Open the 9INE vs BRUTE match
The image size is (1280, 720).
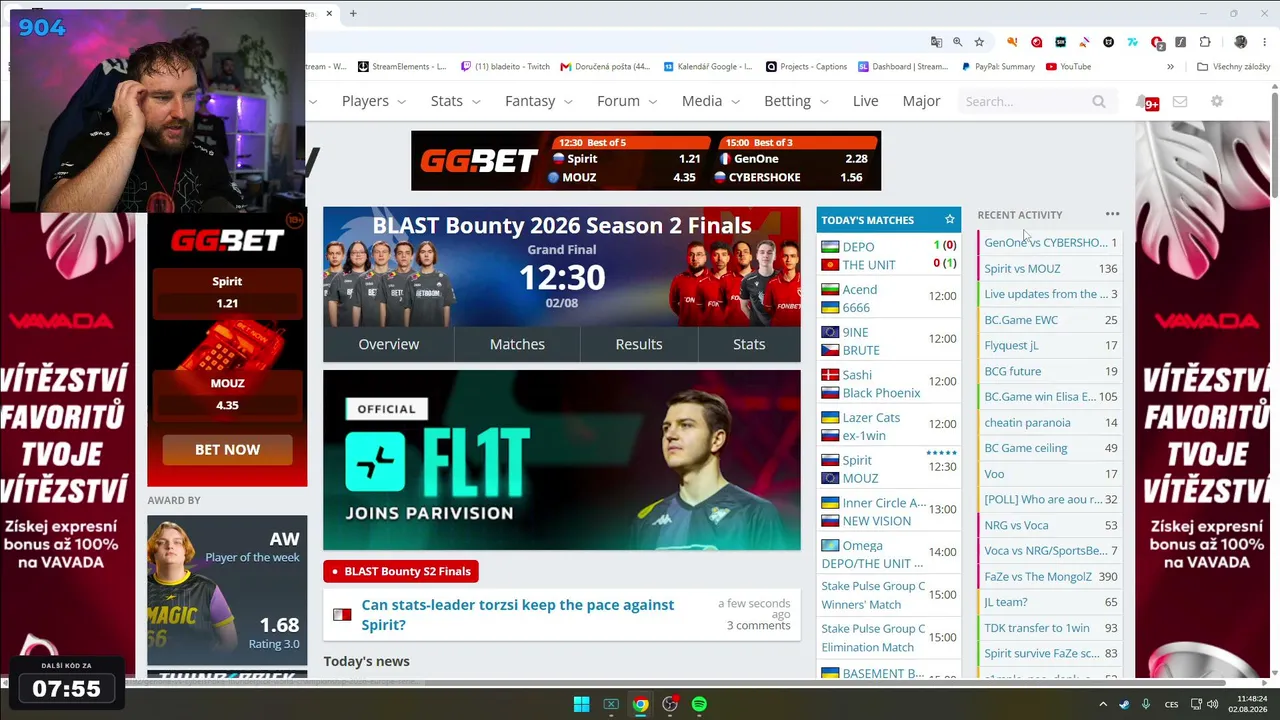889,341
